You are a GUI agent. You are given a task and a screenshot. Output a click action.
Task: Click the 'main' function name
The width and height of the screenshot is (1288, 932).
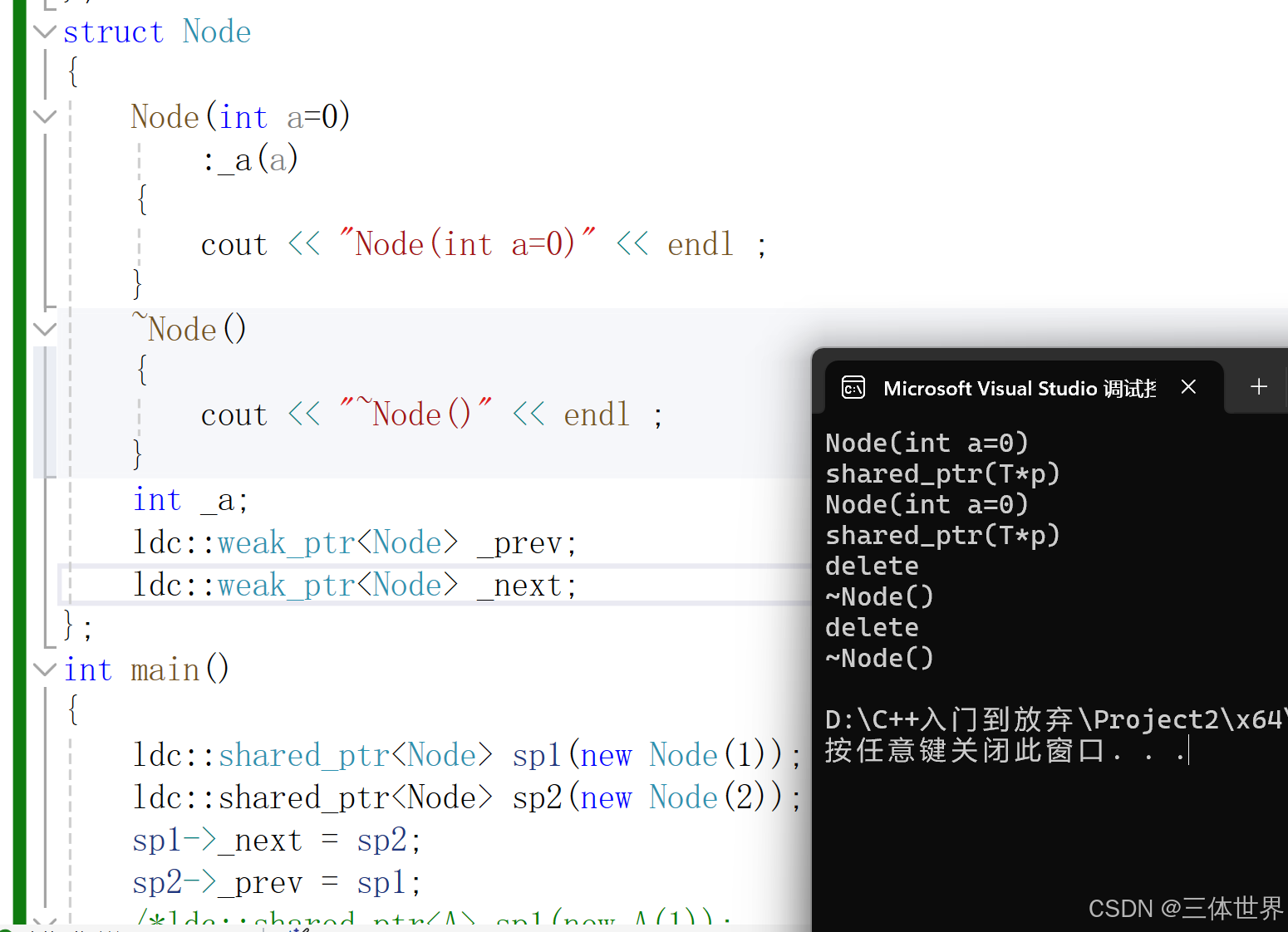(165, 670)
